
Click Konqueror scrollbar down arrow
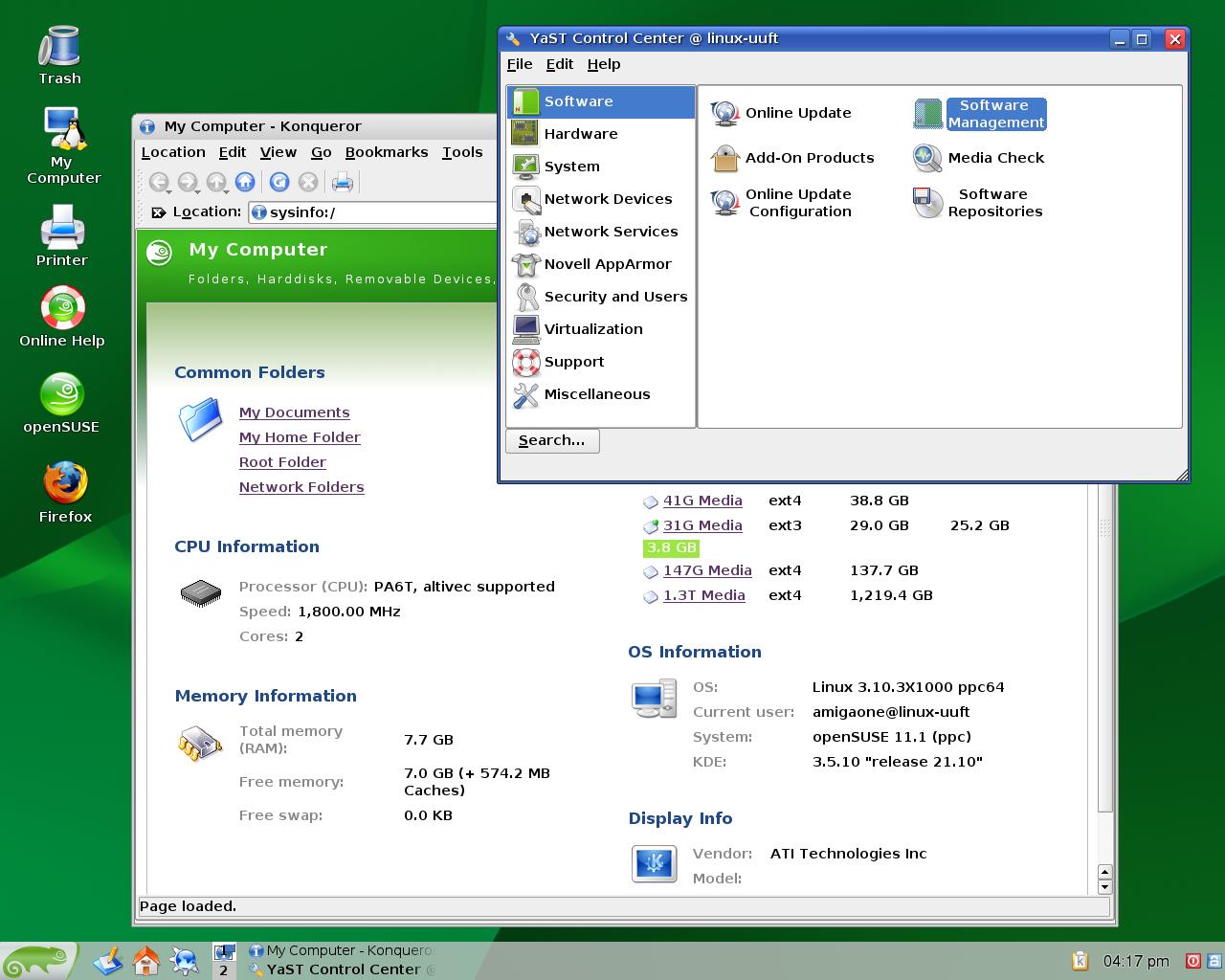(x=1104, y=887)
